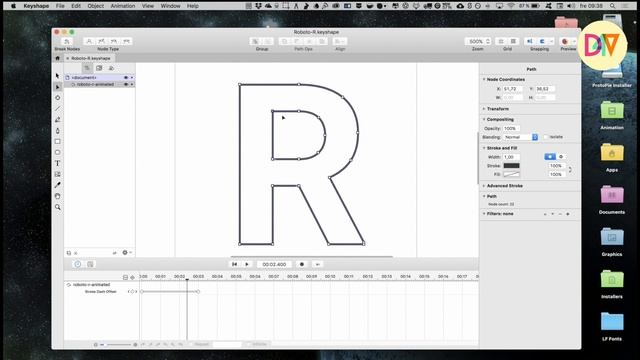Select the Ellipse tool
Image resolution: width=640 pixels, height=360 pixels.
tap(58, 152)
